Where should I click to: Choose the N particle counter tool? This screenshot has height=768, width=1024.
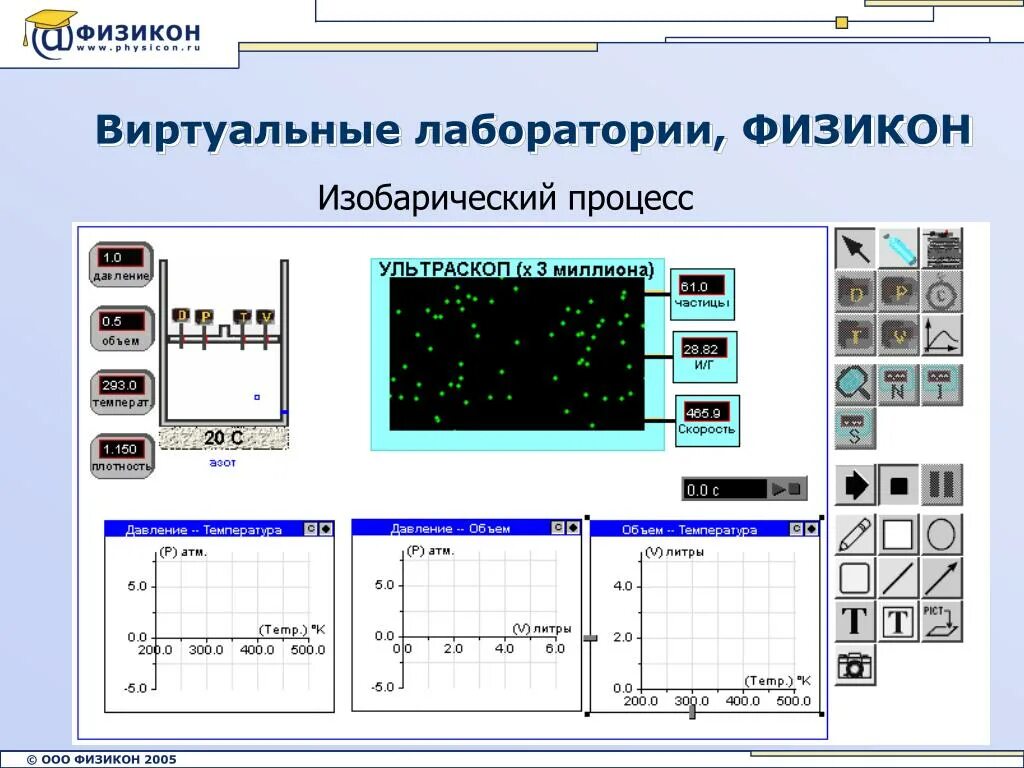(899, 385)
